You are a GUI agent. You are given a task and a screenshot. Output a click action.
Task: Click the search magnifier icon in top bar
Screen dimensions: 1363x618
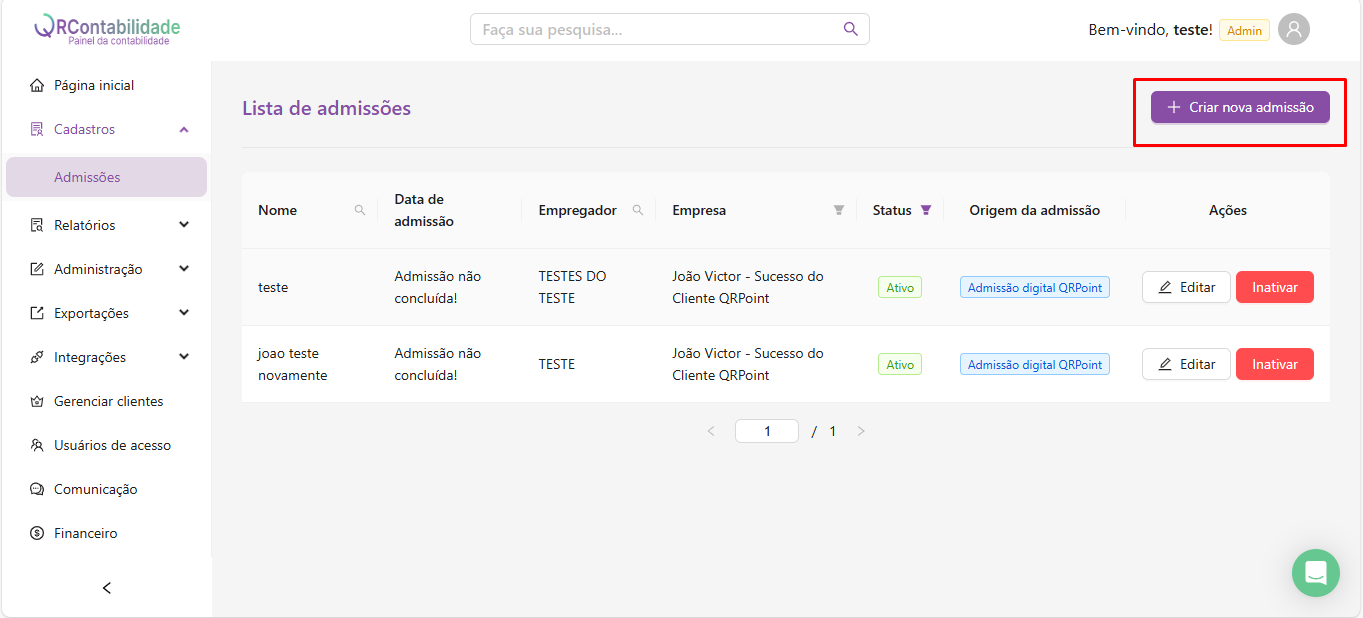(850, 29)
